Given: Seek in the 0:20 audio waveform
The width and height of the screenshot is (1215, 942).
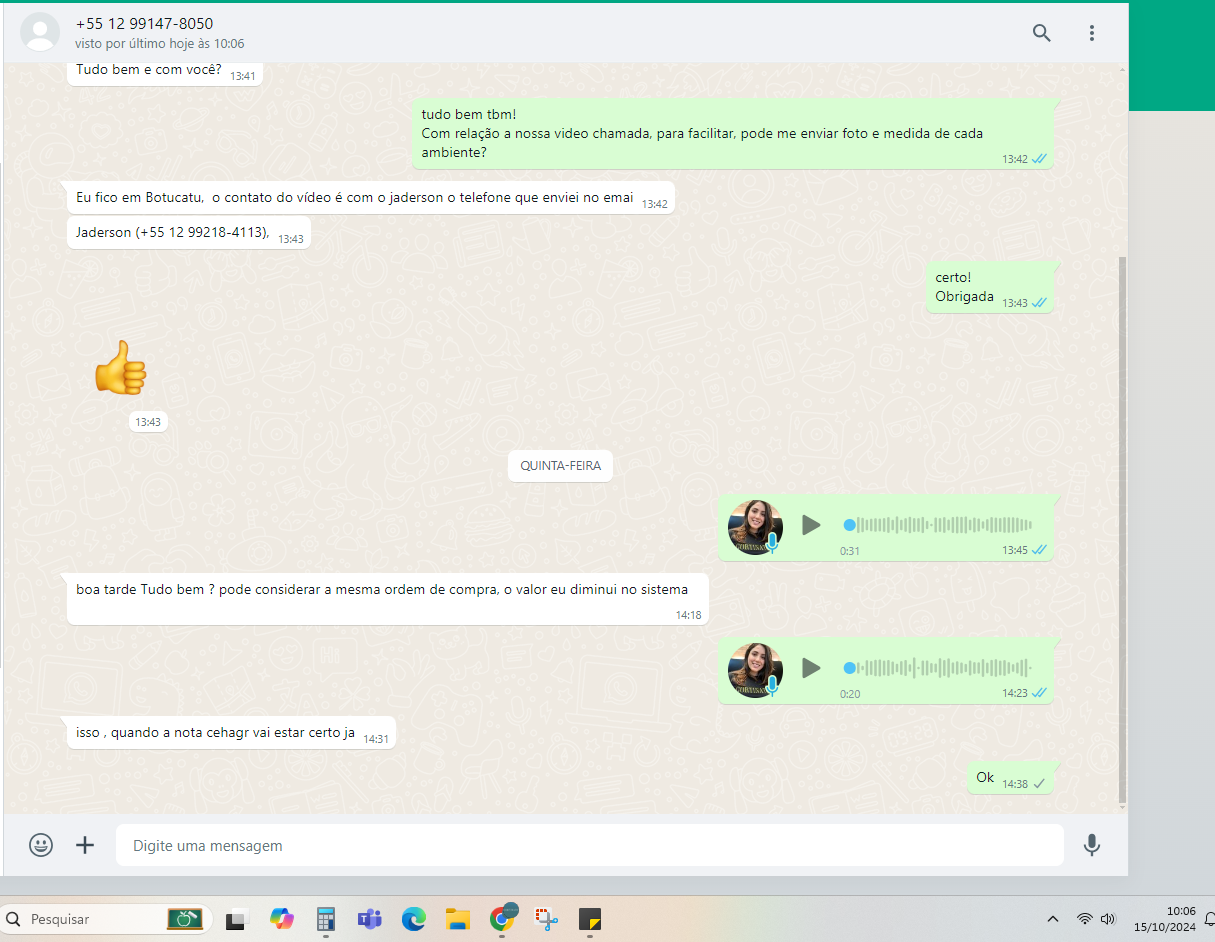Looking at the screenshot, I should 938,668.
